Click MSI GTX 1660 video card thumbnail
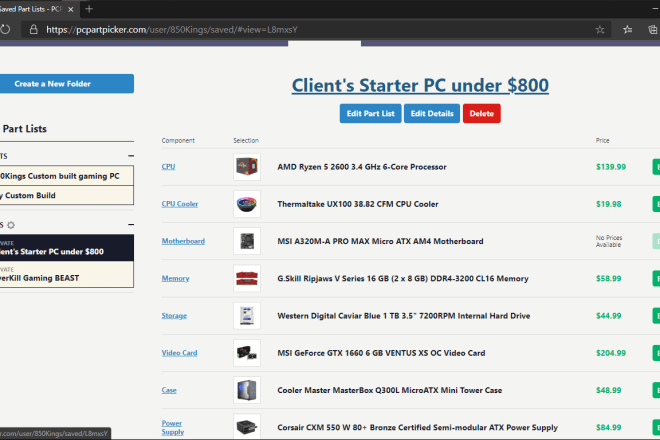 click(x=247, y=353)
